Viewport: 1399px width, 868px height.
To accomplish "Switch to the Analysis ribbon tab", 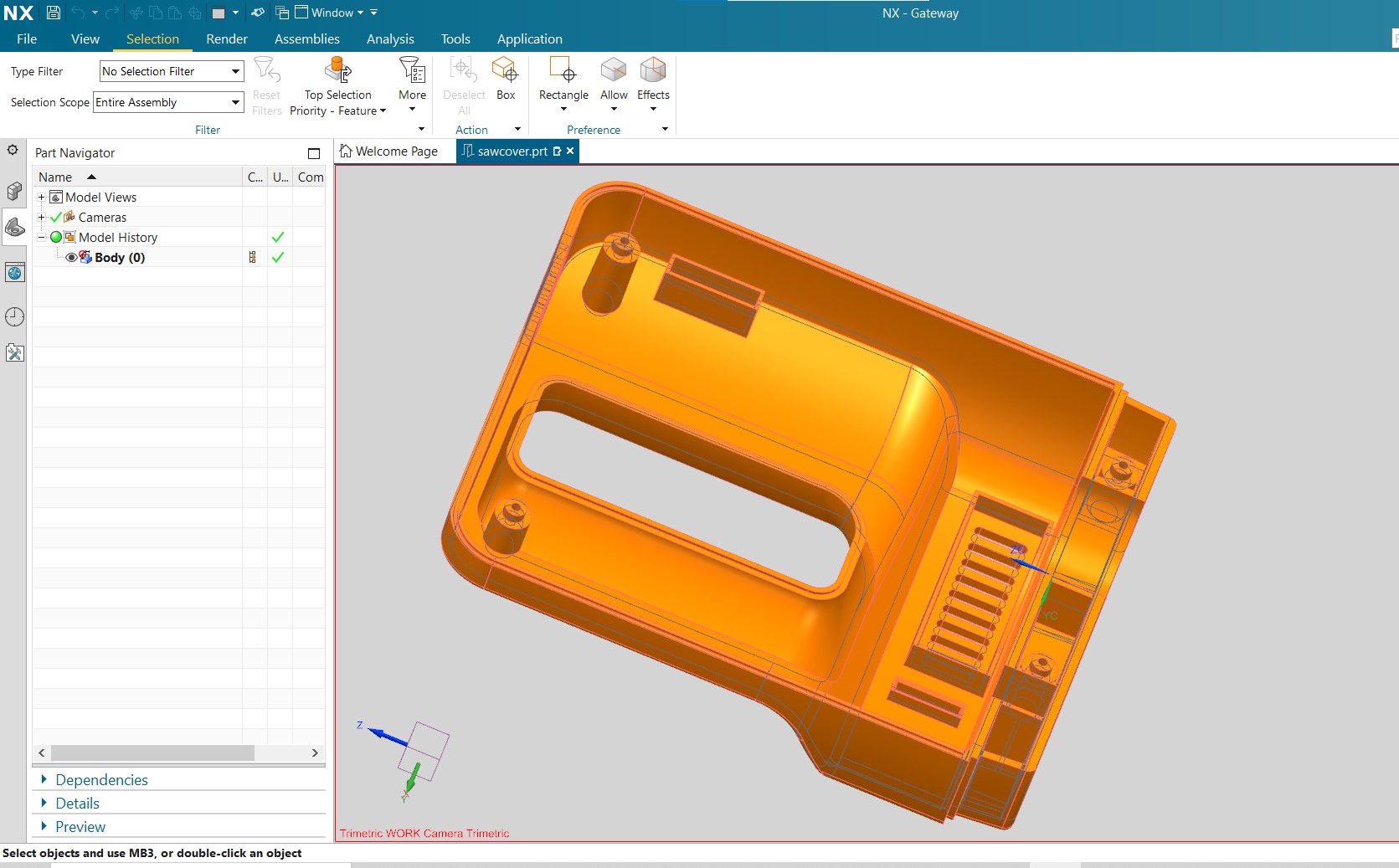I will coord(390,39).
